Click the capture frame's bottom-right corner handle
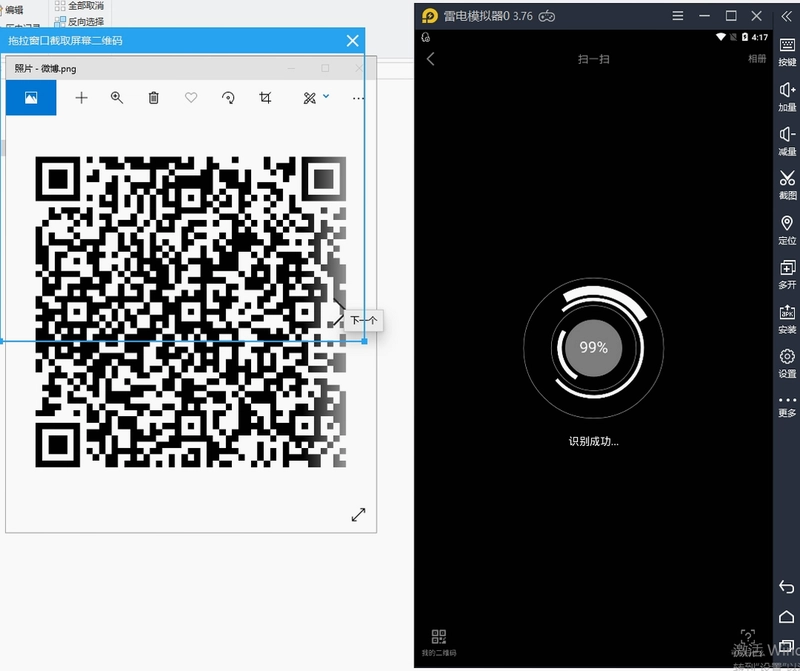Screen dimensions: 800x671 (x=364, y=341)
